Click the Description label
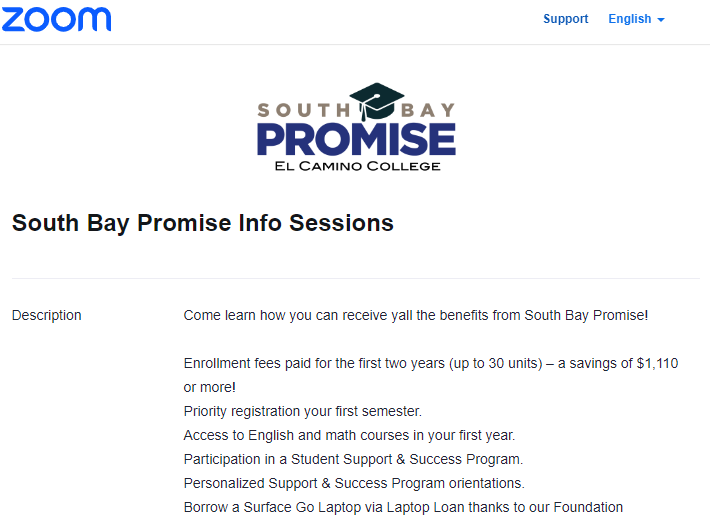This screenshot has width=710, height=530. pos(47,315)
